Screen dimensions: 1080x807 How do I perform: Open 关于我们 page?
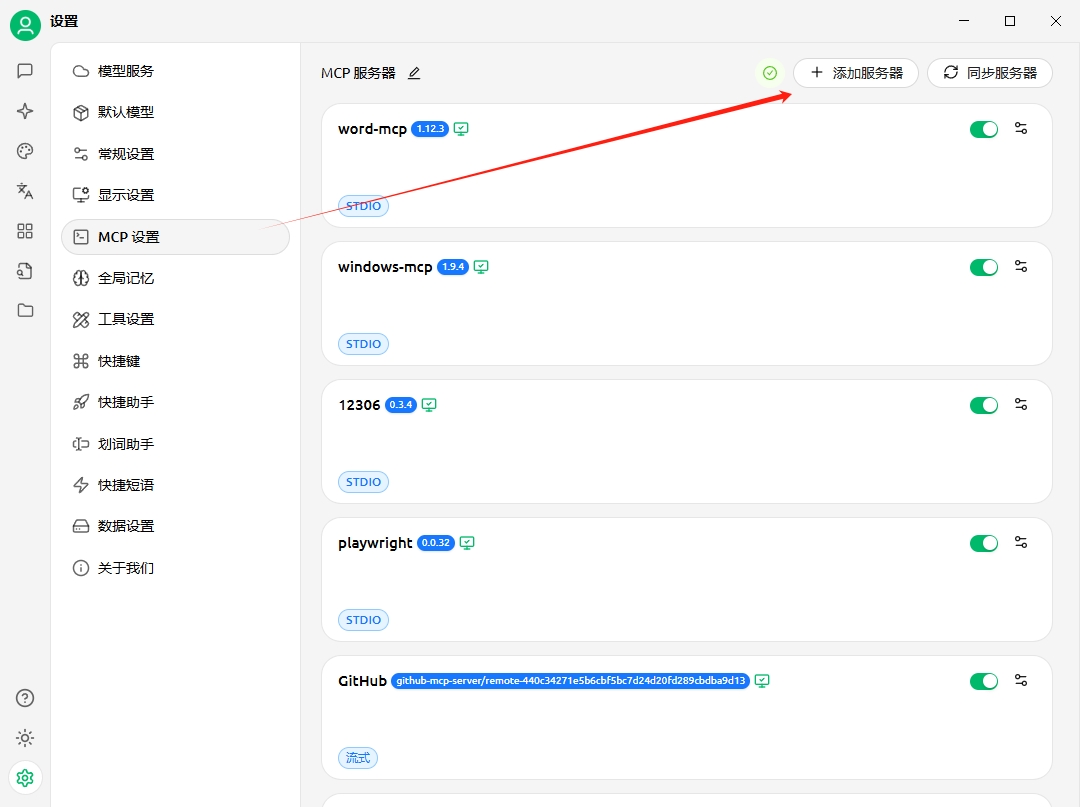176,568
